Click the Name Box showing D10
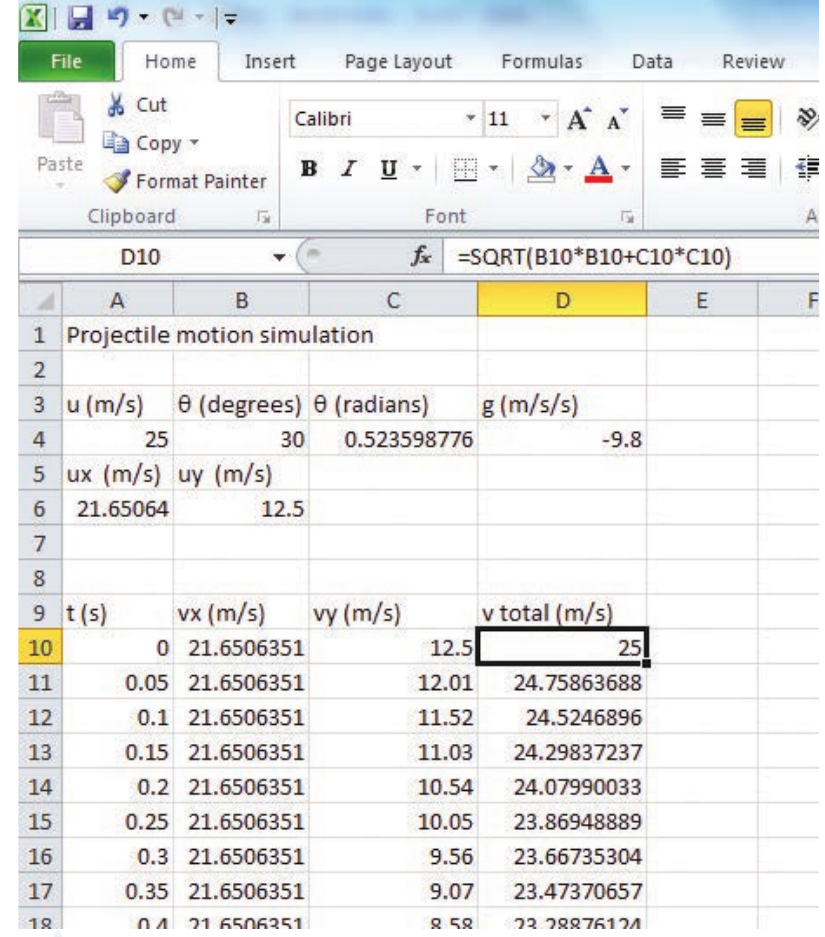 click(140, 258)
